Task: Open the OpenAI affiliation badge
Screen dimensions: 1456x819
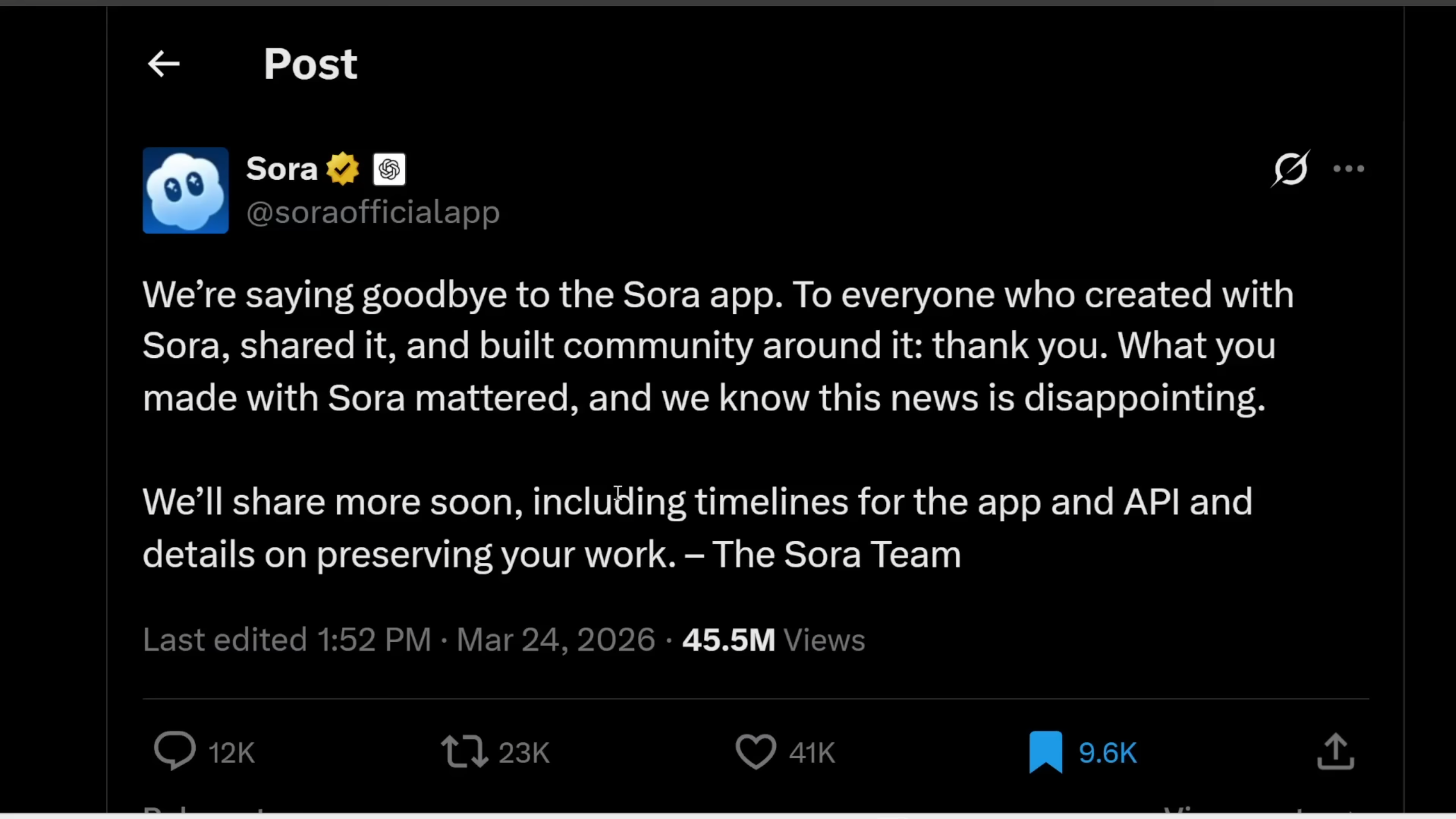Action: pyautogui.click(x=389, y=169)
